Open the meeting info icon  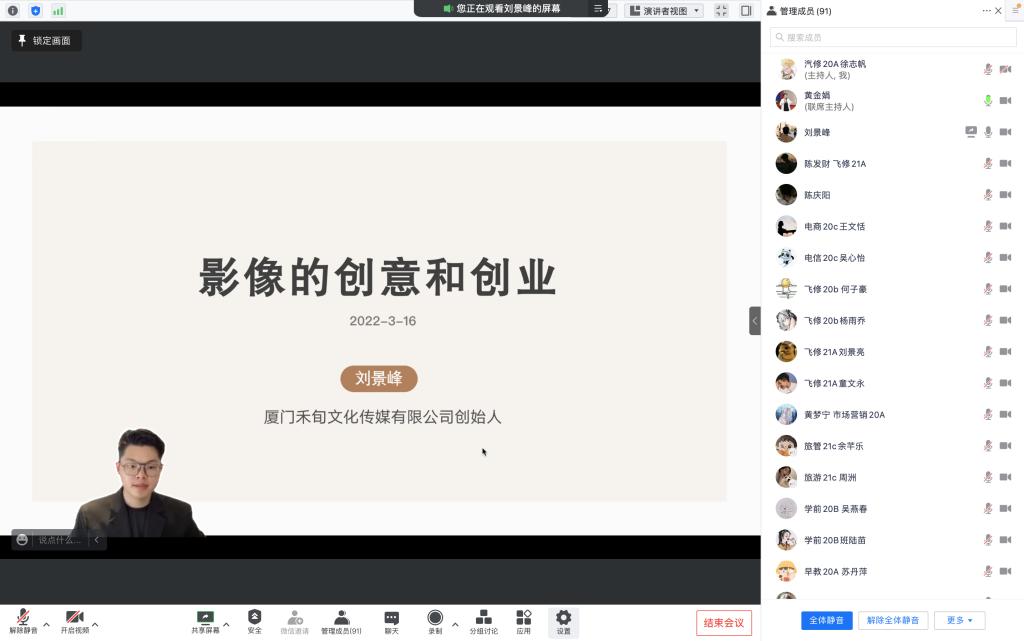(12, 10)
